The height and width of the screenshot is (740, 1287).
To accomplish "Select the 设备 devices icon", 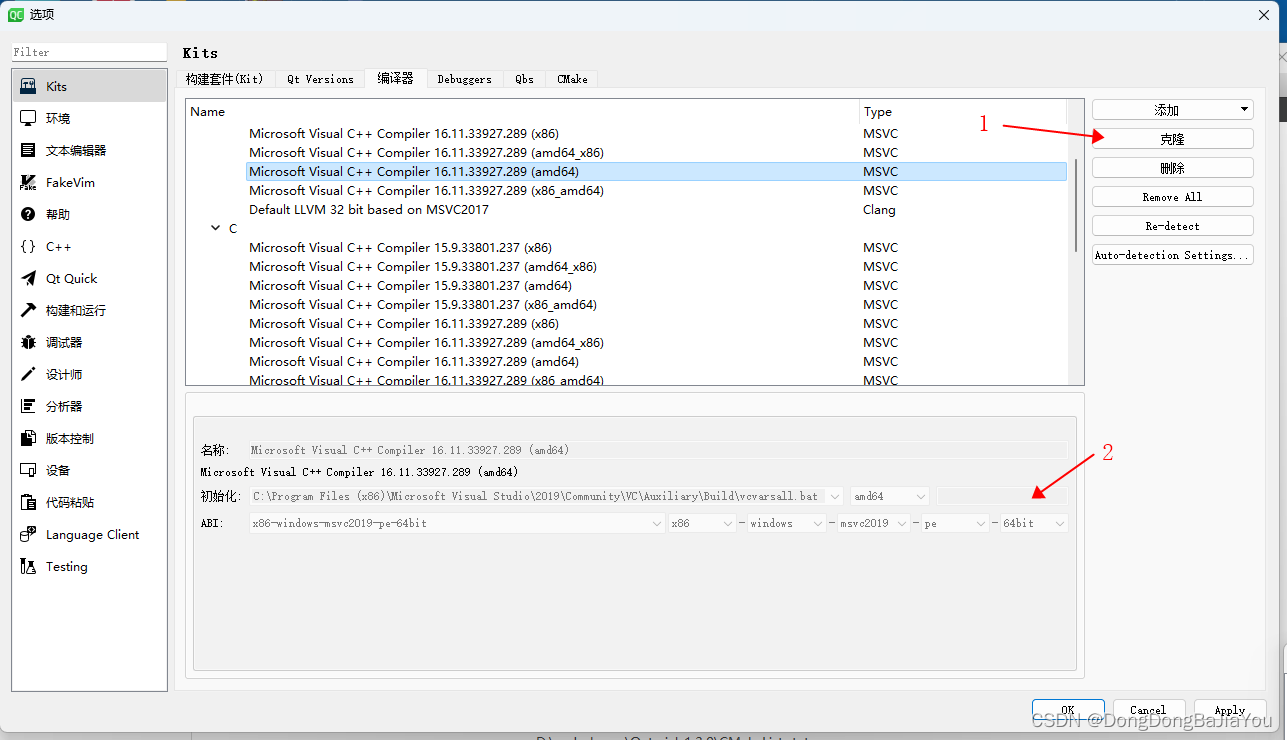I will coord(28,471).
